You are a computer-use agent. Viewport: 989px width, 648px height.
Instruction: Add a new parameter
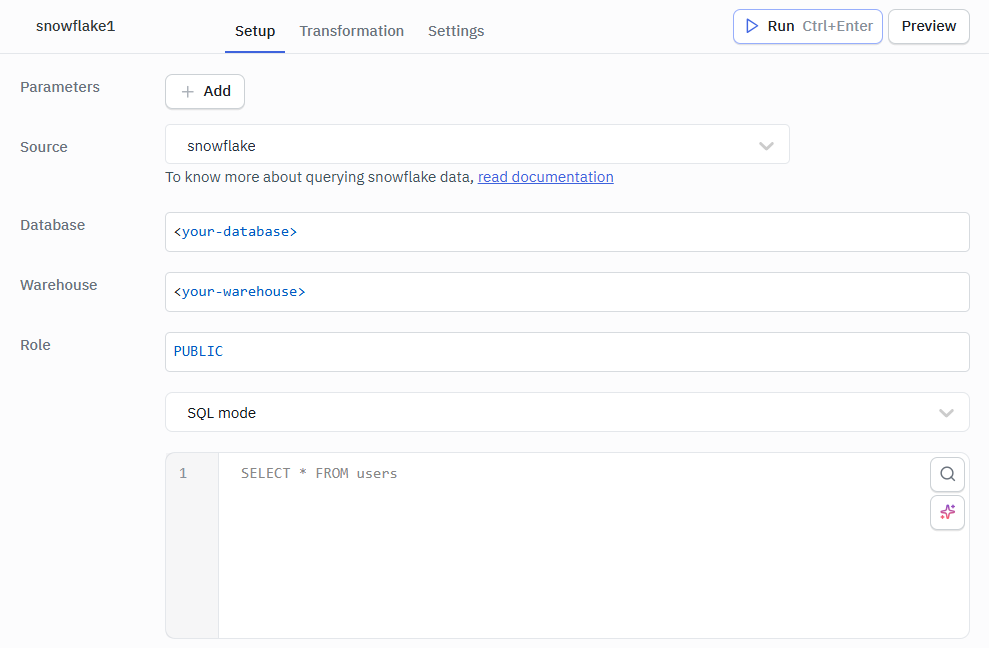(205, 91)
